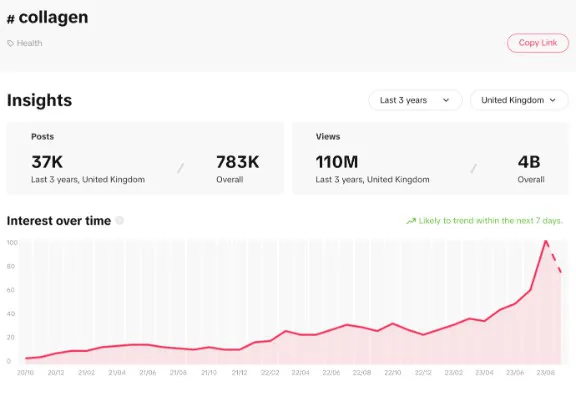Screen dimensions: 576x397
Task: Click the 22/02 label on the time axis
Action: tap(270, 372)
